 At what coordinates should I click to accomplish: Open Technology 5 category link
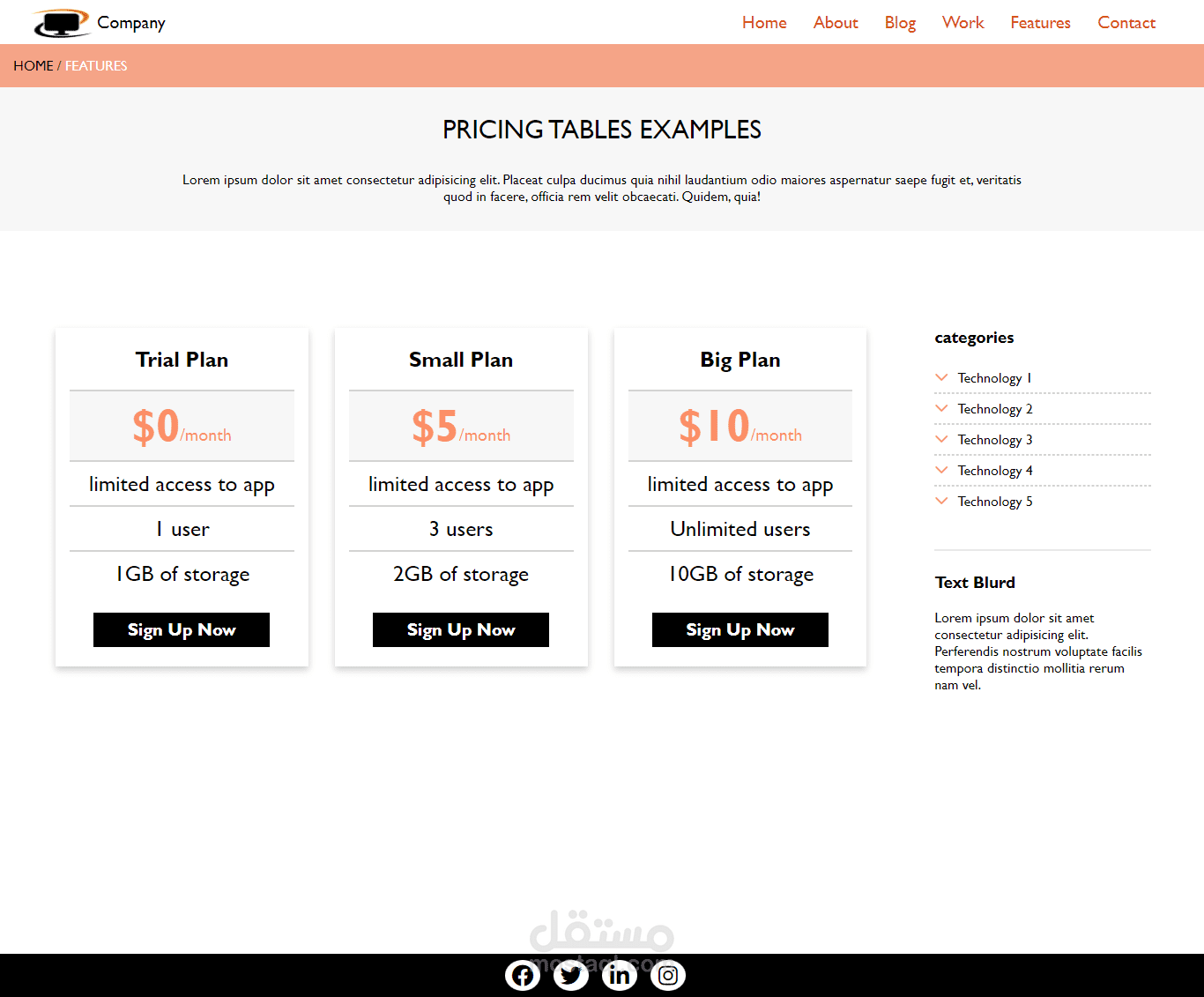click(x=995, y=502)
